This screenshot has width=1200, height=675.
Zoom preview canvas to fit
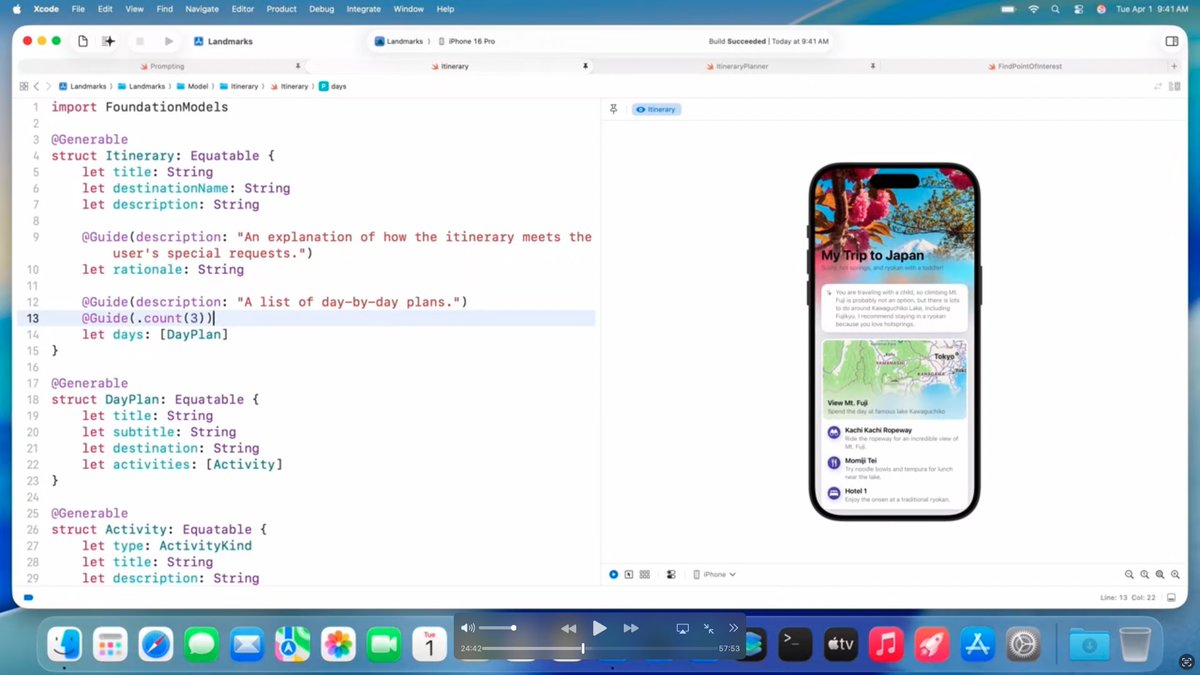1161,574
